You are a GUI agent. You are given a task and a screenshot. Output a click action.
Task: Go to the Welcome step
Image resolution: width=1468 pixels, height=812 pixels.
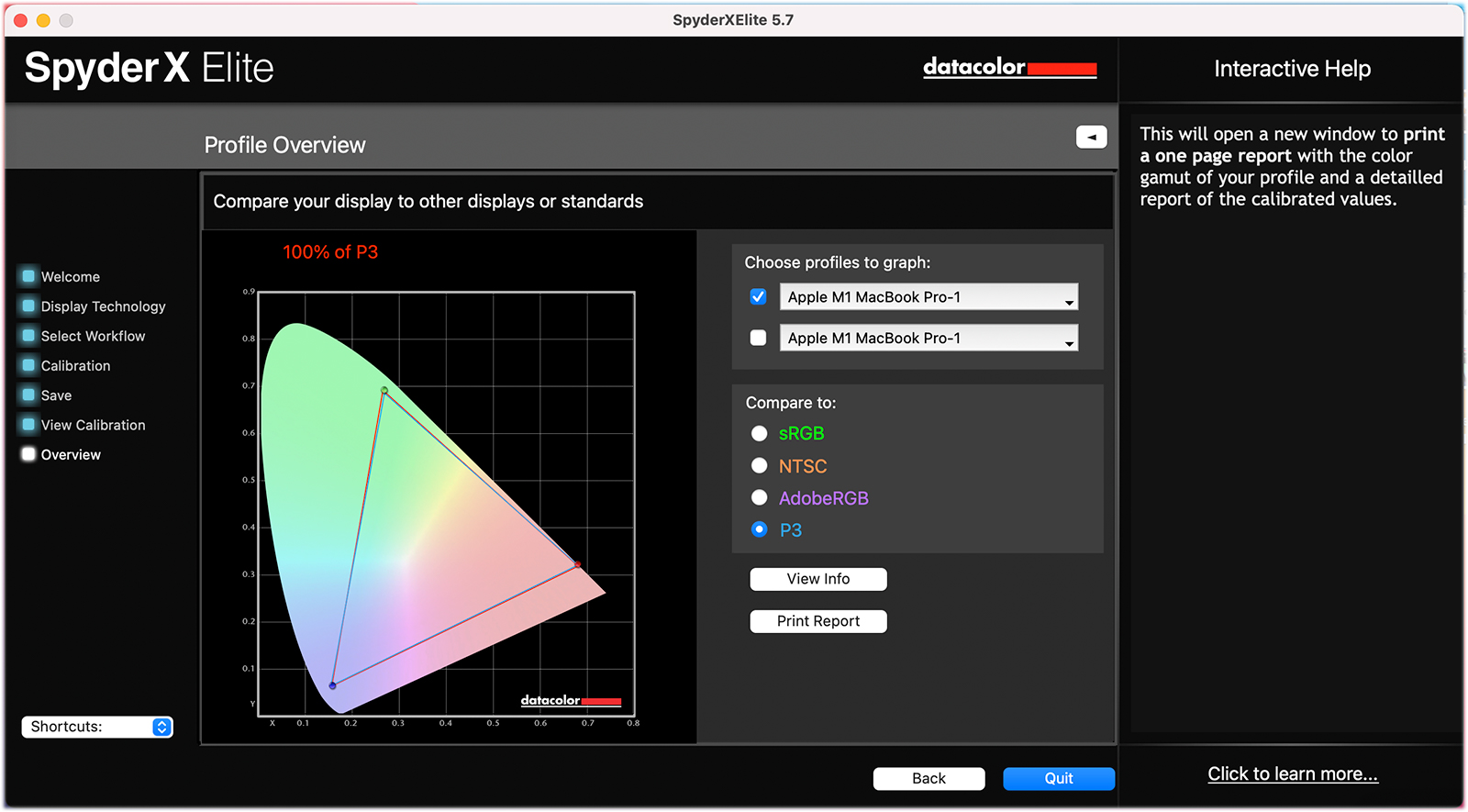click(x=71, y=277)
